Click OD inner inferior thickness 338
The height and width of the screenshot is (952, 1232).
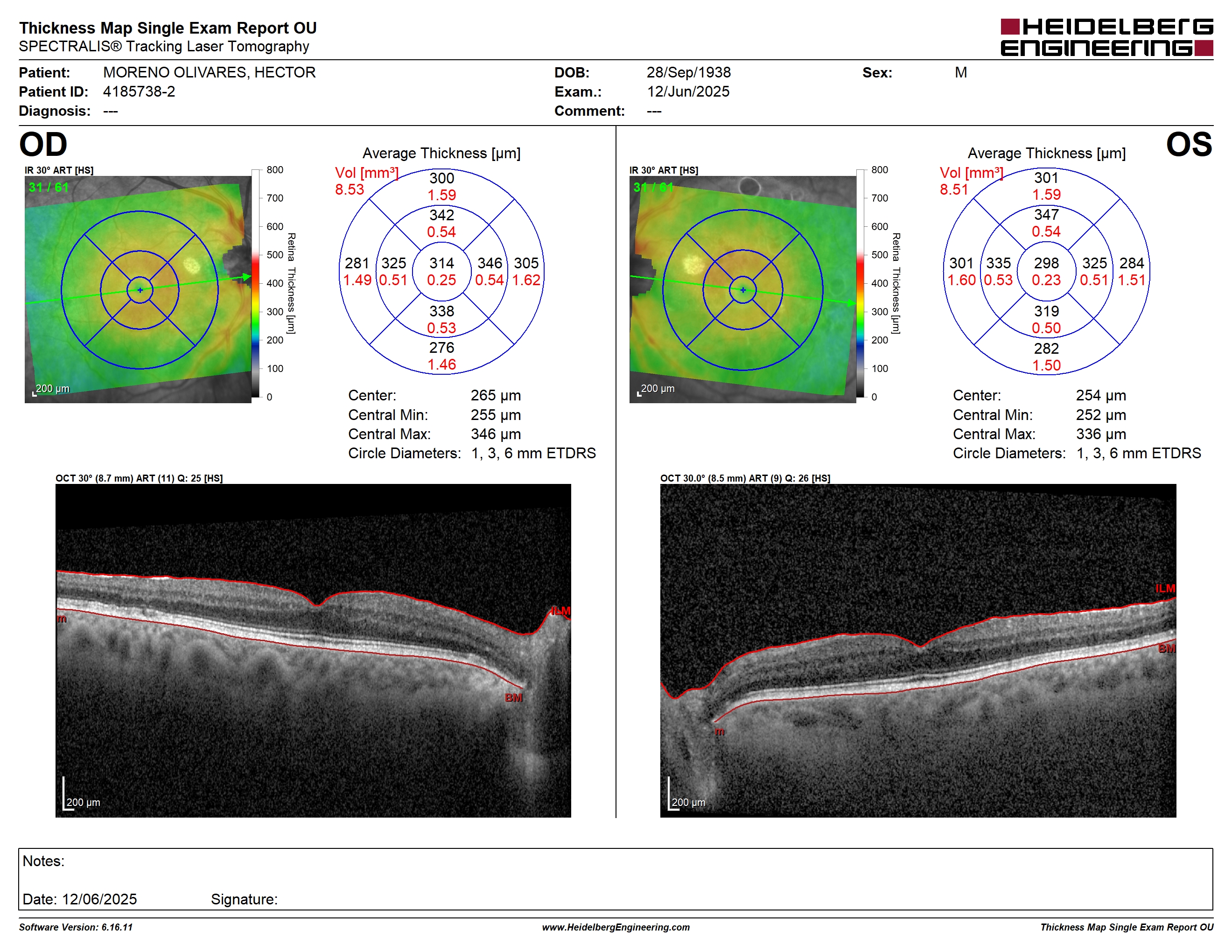pos(441,311)
